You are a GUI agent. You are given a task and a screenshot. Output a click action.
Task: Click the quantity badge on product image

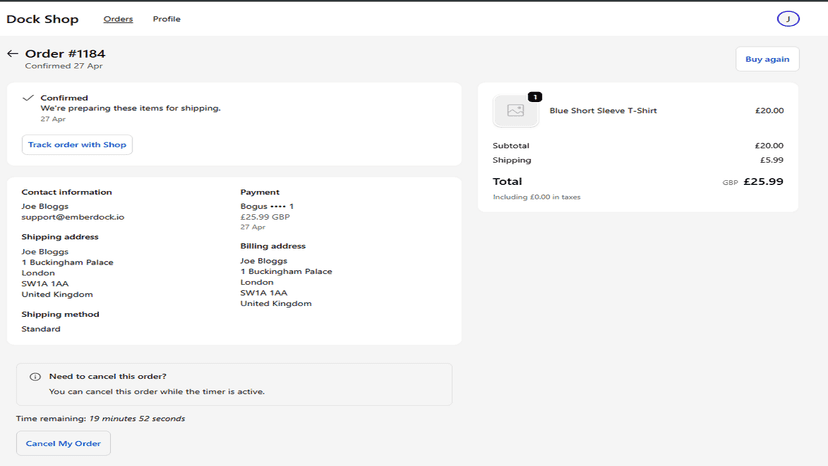535,97
